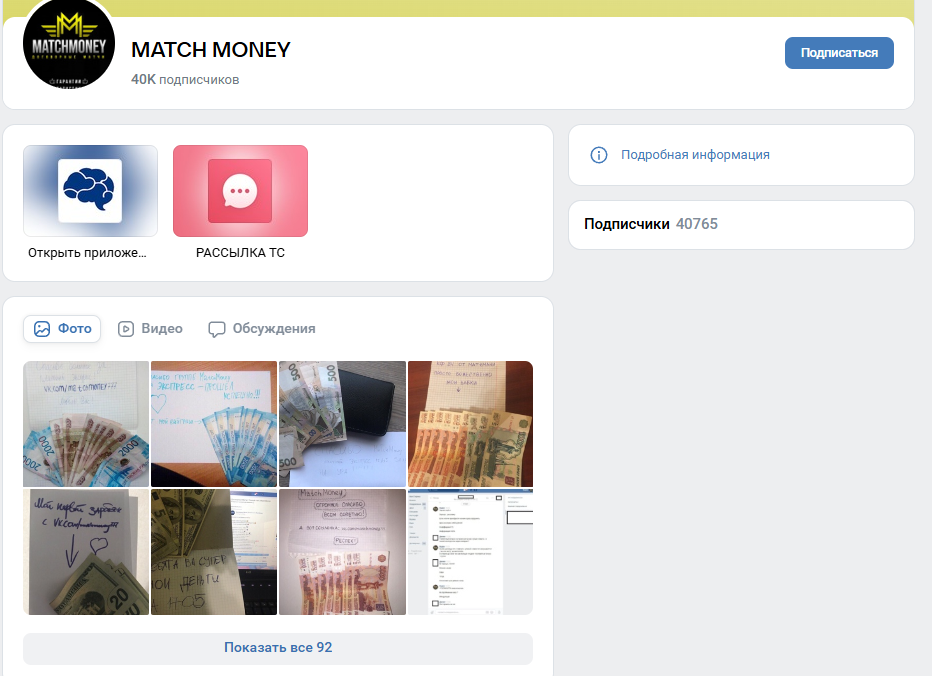Subscribe with the Подписаться button
This screenshot has height=676, width=932.
click(839, 53)
